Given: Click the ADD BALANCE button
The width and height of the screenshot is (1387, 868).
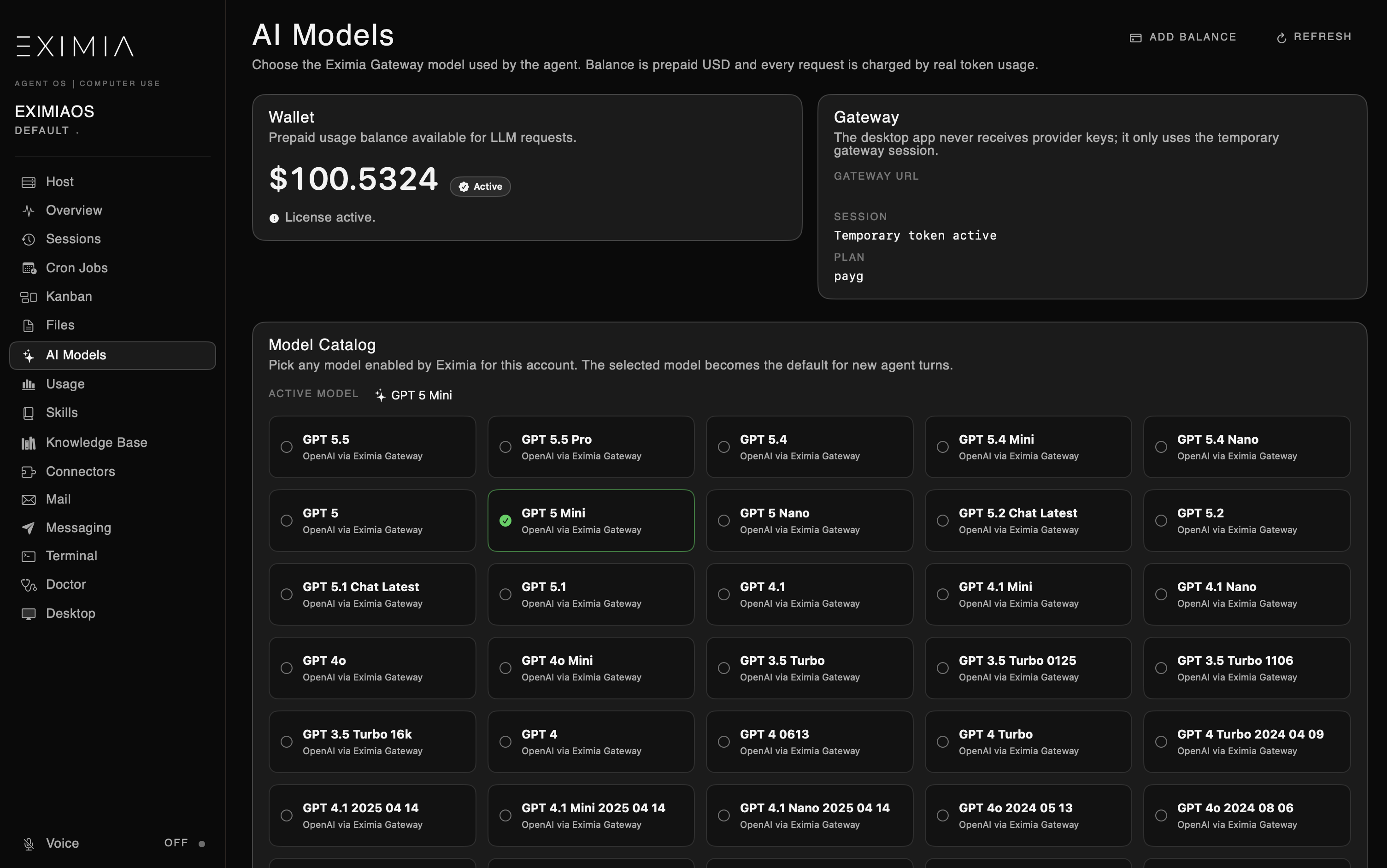Looking at the screenshot, I should point(1182,37).
